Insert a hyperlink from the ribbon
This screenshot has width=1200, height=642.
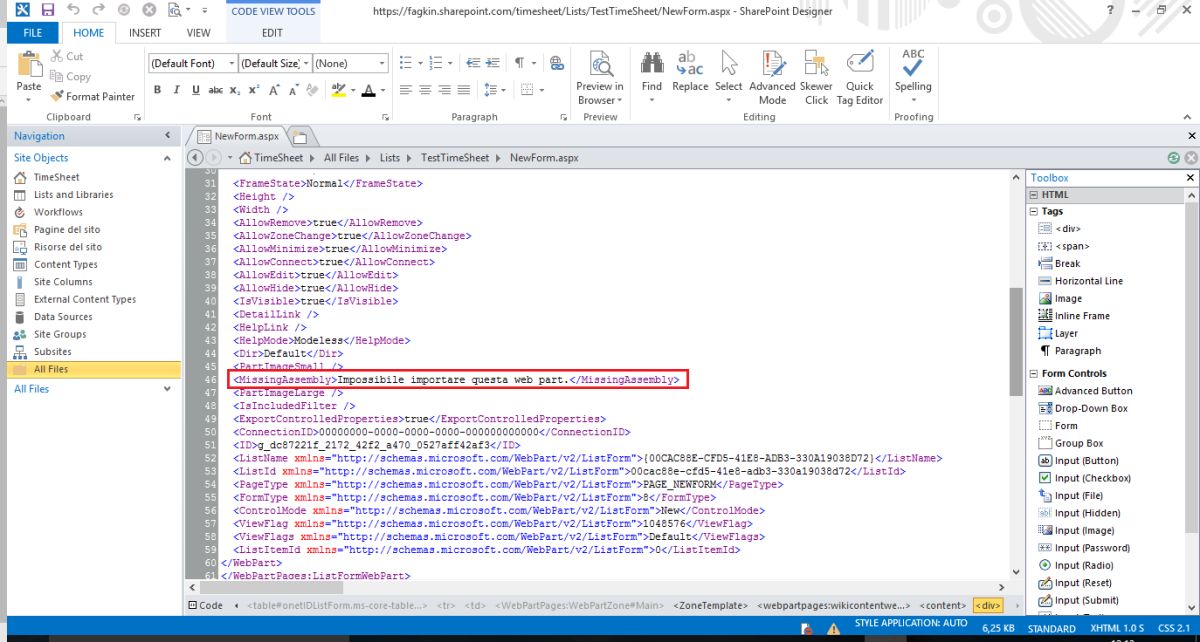(x=557, y=62)
